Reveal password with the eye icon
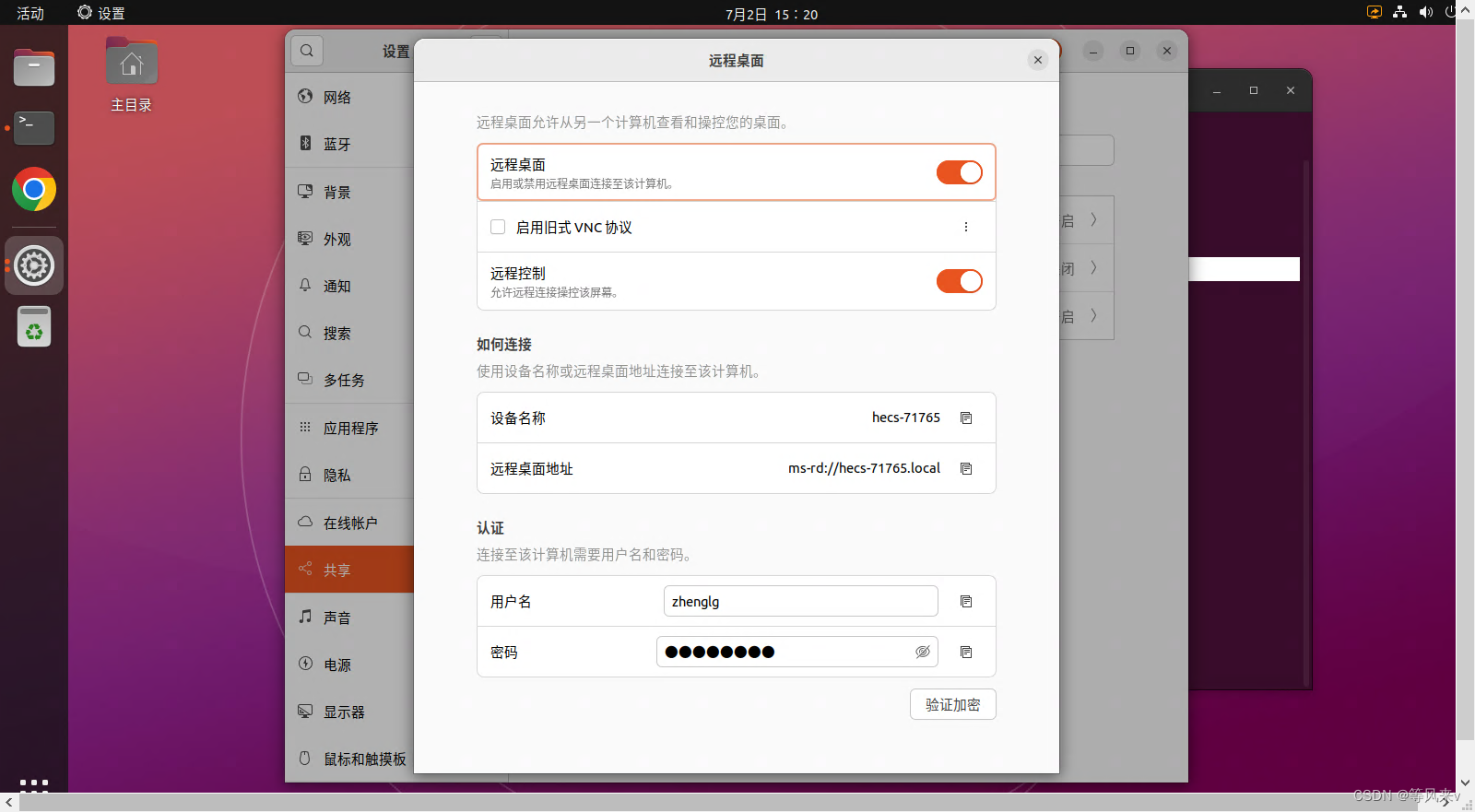Image resolution: width=1475 pixels, height=812 pixels. click(x=922, y=652)
